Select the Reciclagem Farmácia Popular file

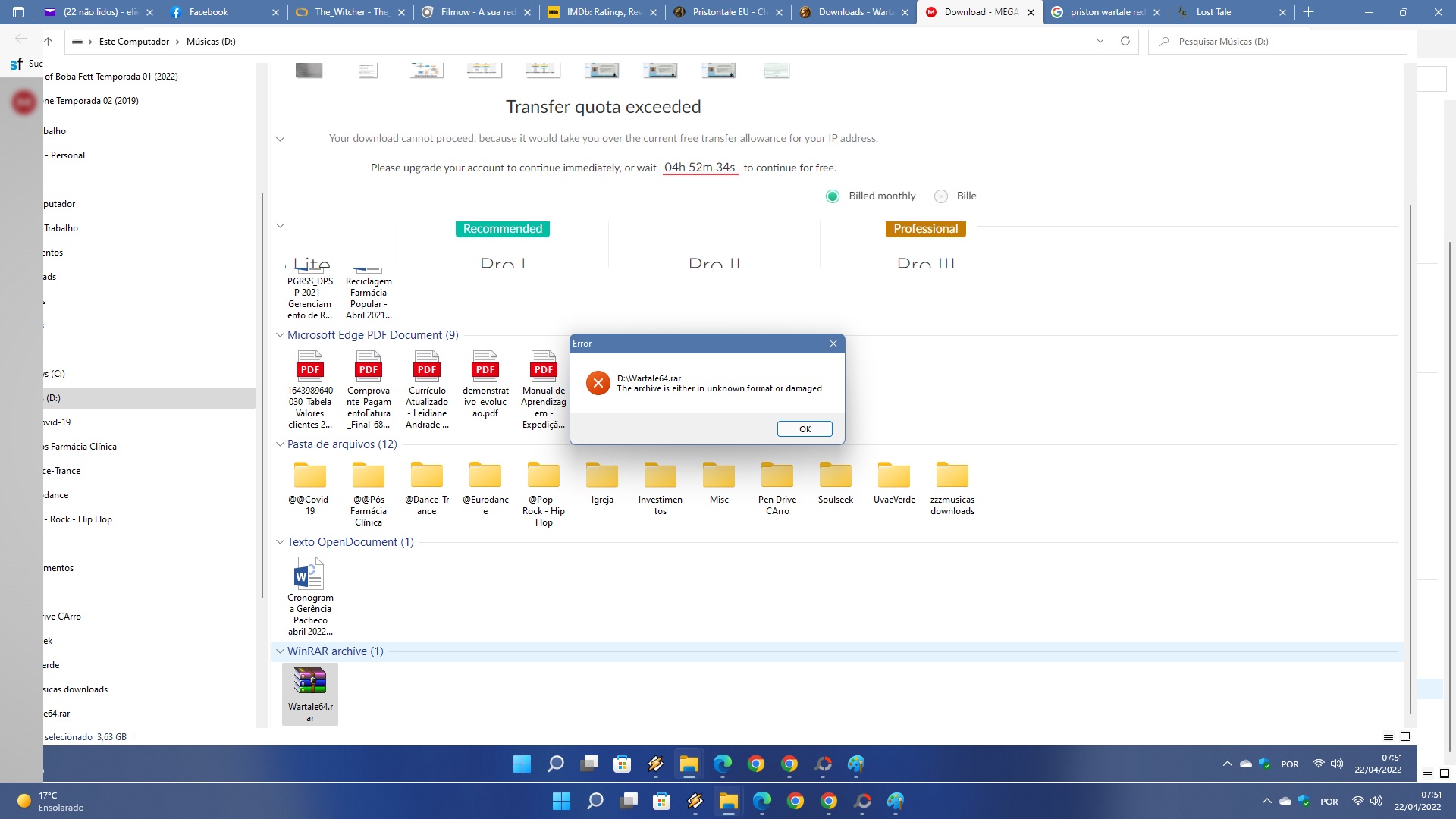[369, 294]
